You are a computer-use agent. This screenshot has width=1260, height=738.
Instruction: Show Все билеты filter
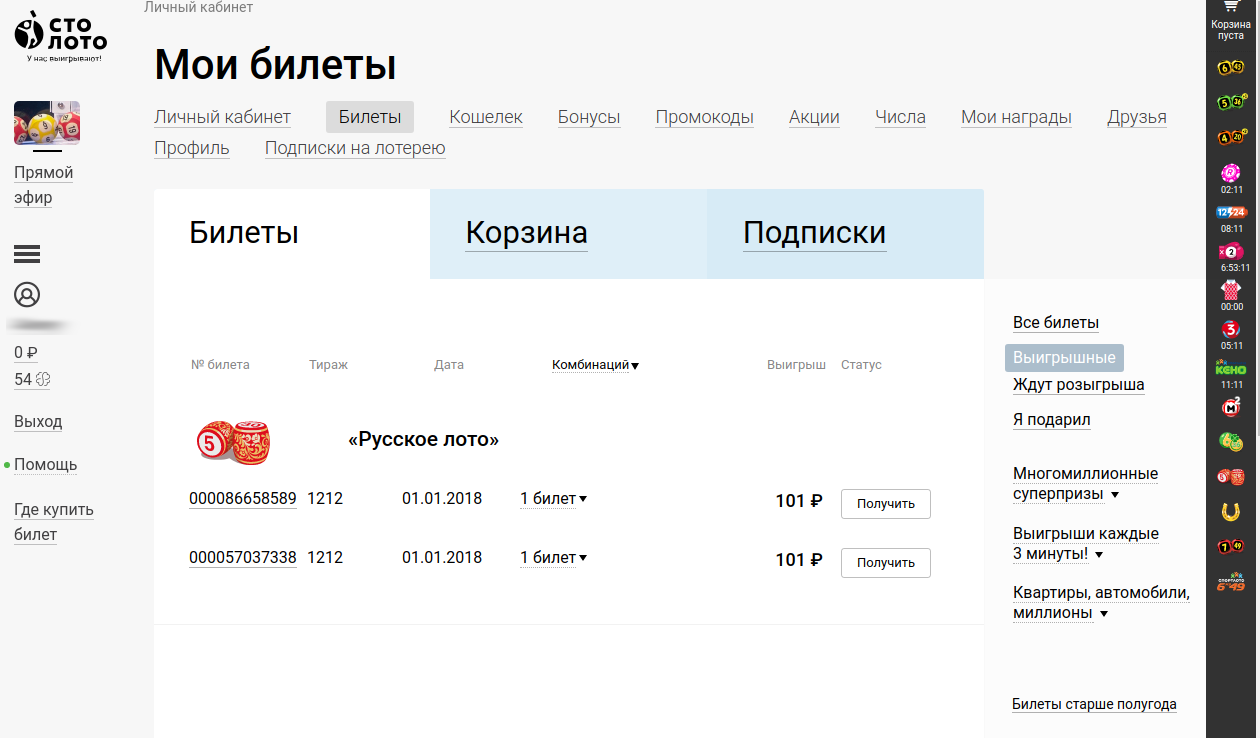[1056, 323]
